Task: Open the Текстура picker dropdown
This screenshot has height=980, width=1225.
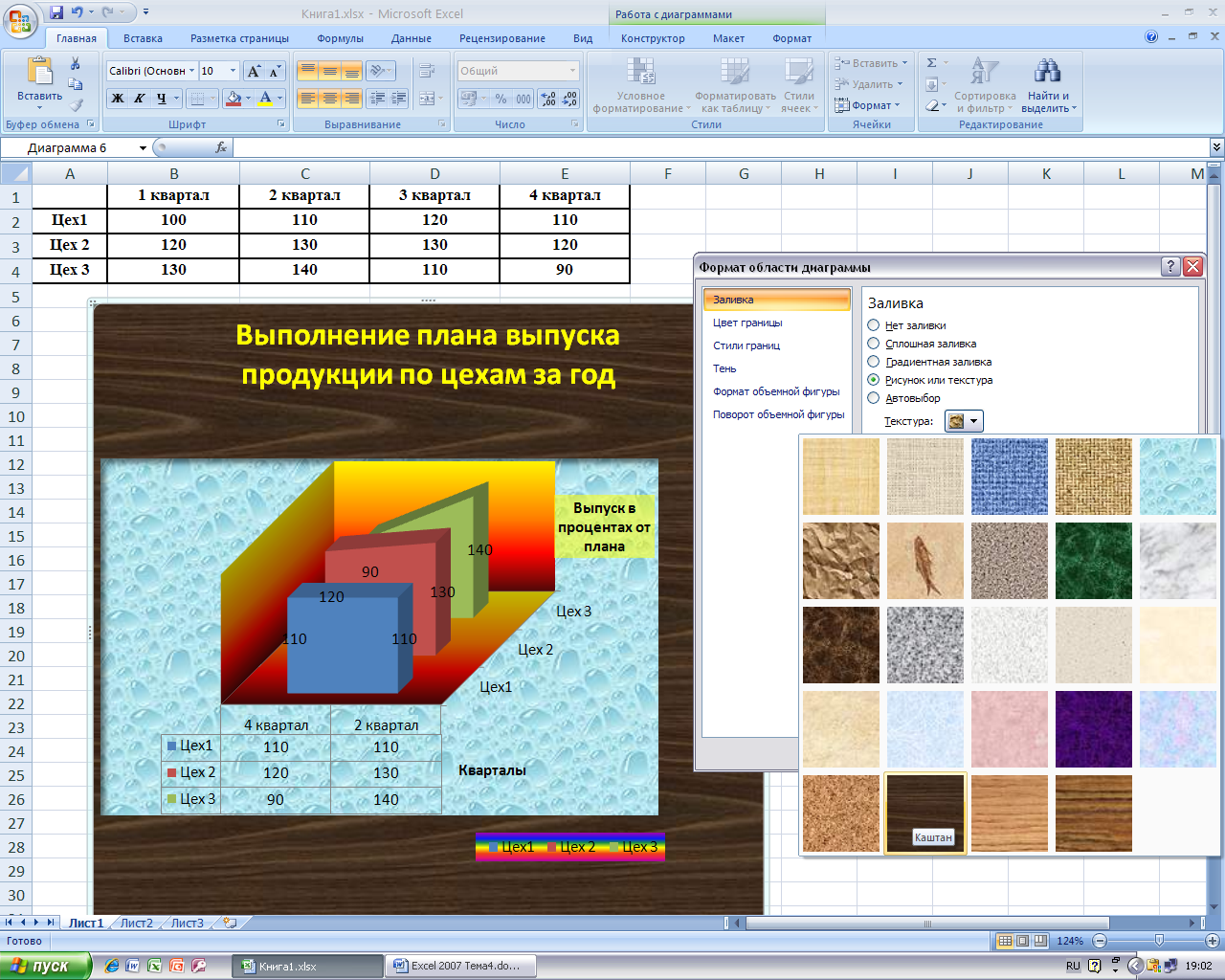Action: (x=964, y=421)
